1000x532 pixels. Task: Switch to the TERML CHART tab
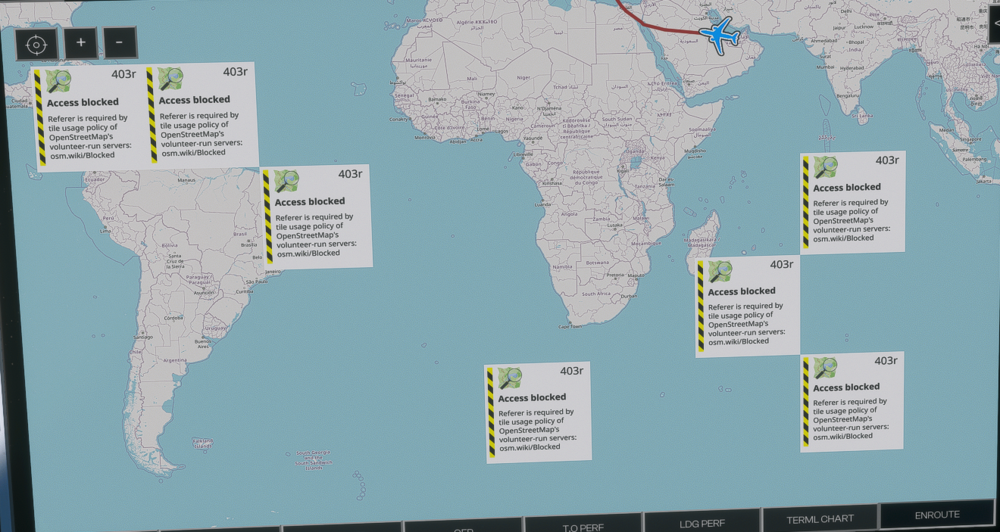point(821,519)
